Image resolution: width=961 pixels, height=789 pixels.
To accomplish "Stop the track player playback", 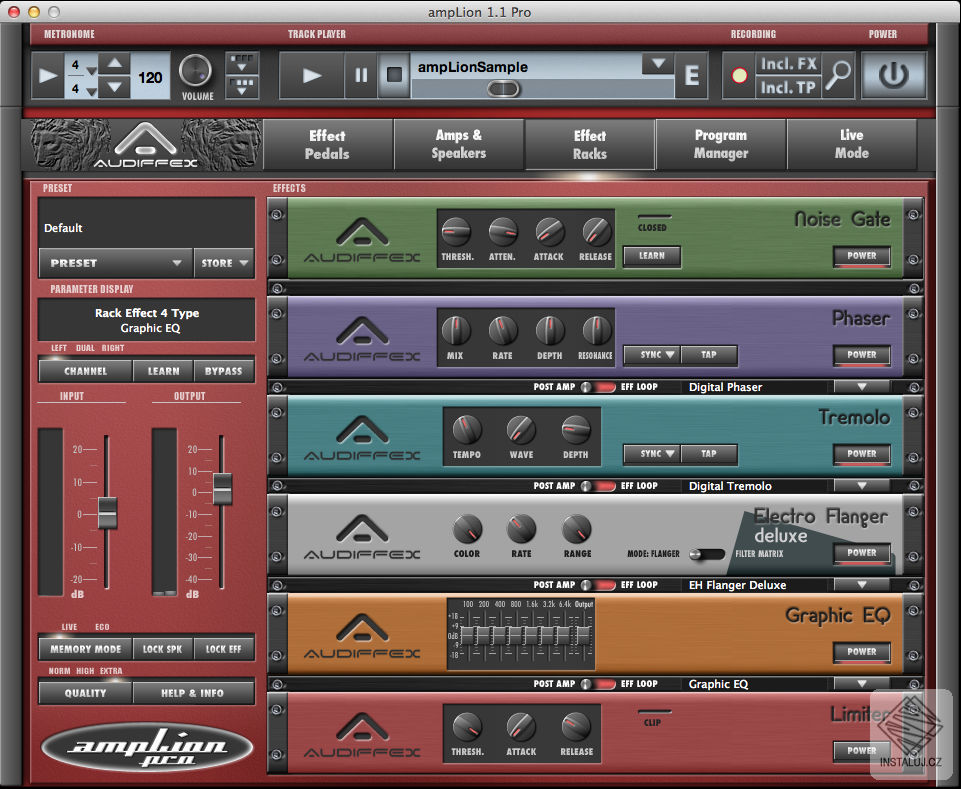I will click(394, 75).
